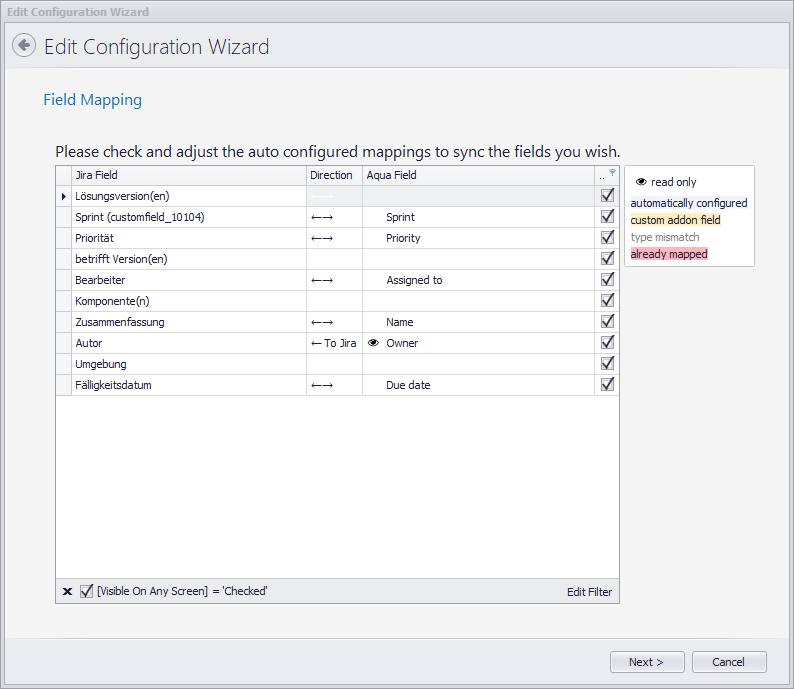Remove the filter with the X icon

[67, 592]
